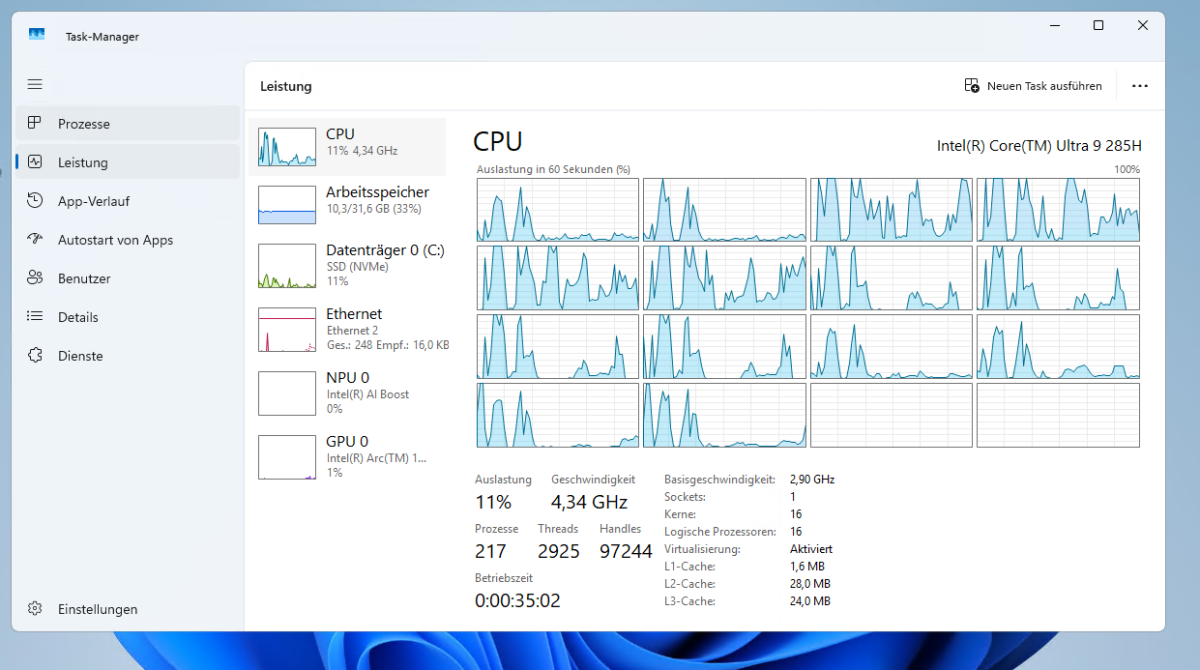This screenshot has height=670, width=1200.
Task: Show Datenträger 0 (C:) disk graph
Action: [x=347, y=266]
